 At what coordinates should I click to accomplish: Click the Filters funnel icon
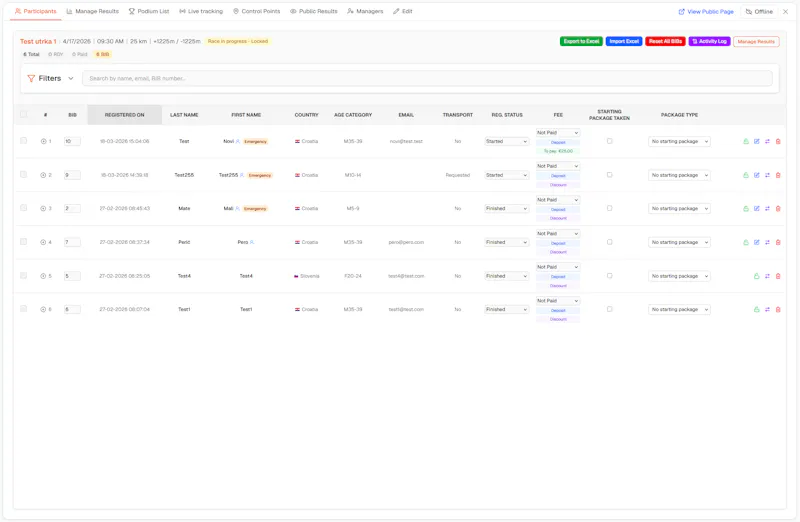point(31,79)
